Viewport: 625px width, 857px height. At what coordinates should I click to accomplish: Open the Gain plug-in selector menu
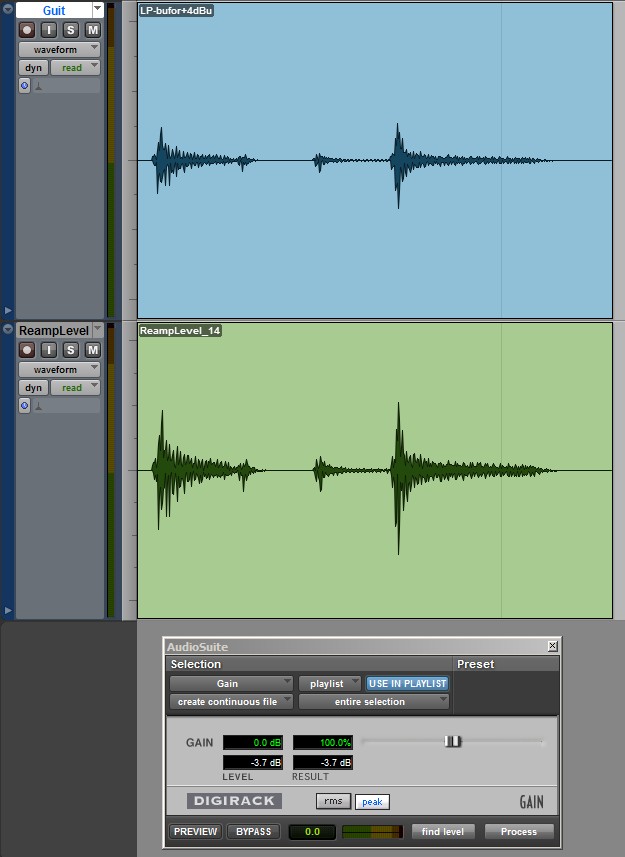tap(231, 684)
